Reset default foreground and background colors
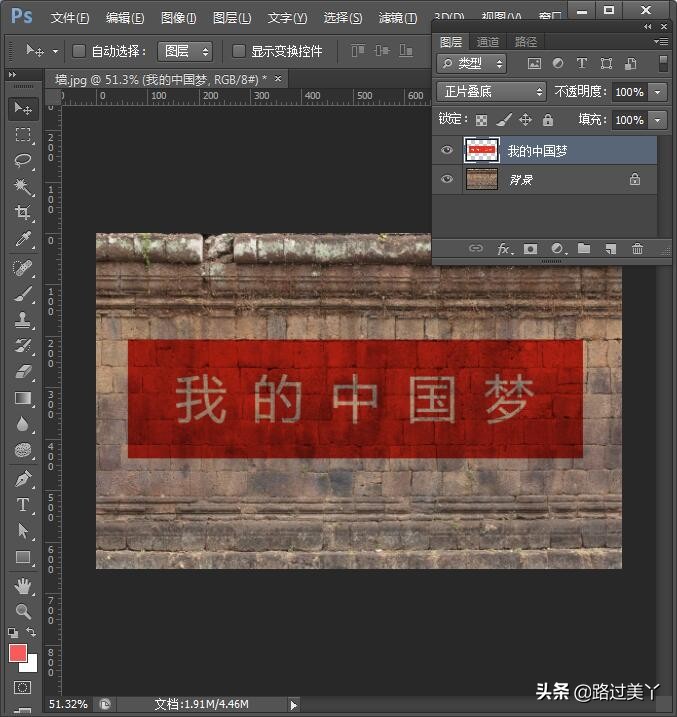 click(x=13, y=632)
